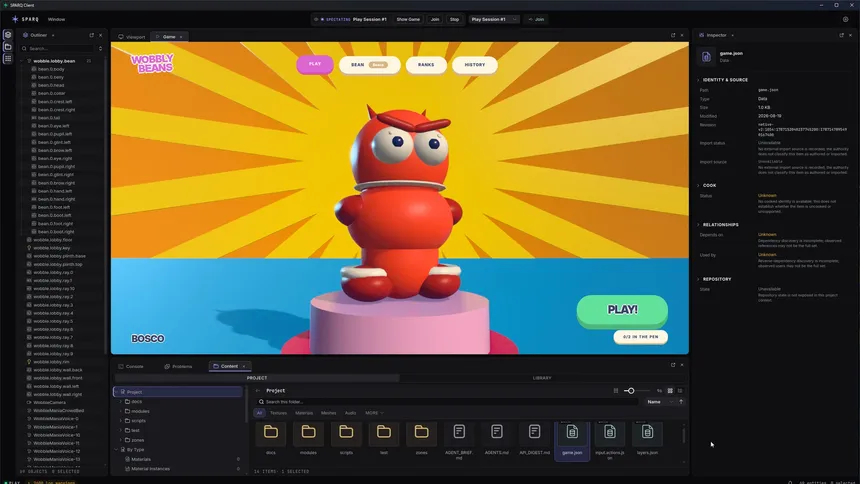
Task: Click the Join button with arrow icon
Action: [x=536, y=19]
